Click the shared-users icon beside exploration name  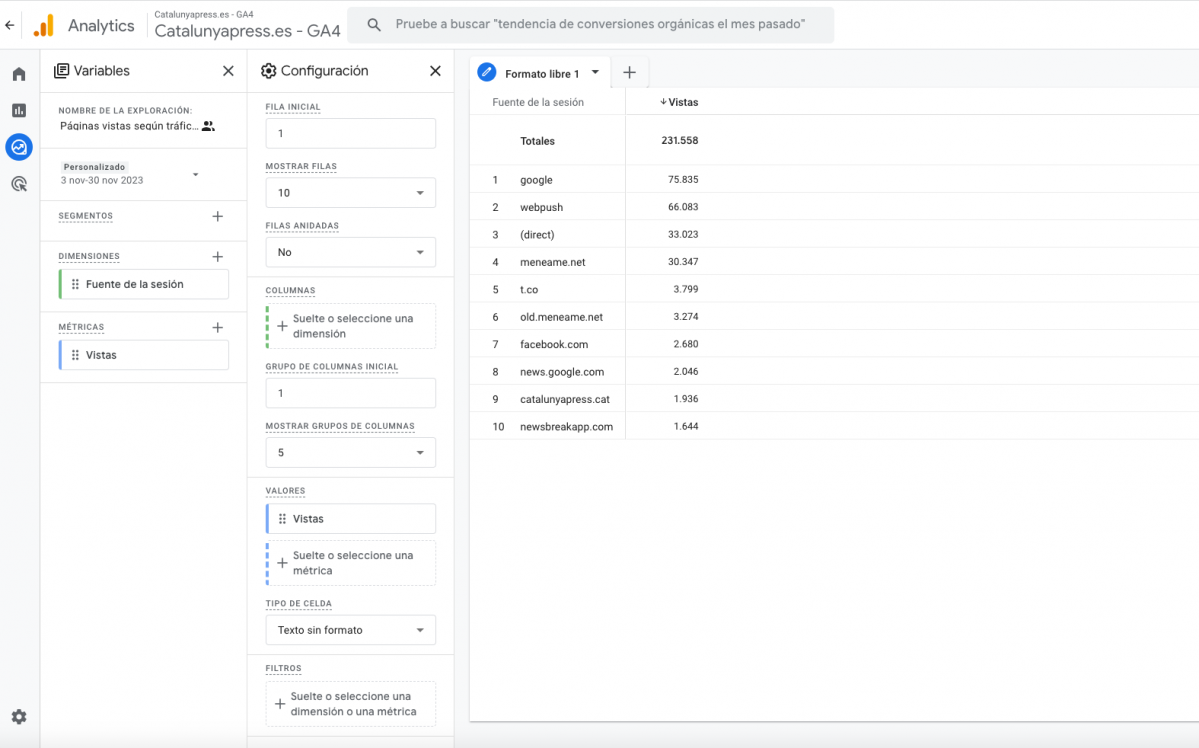(x=208, y=126)
